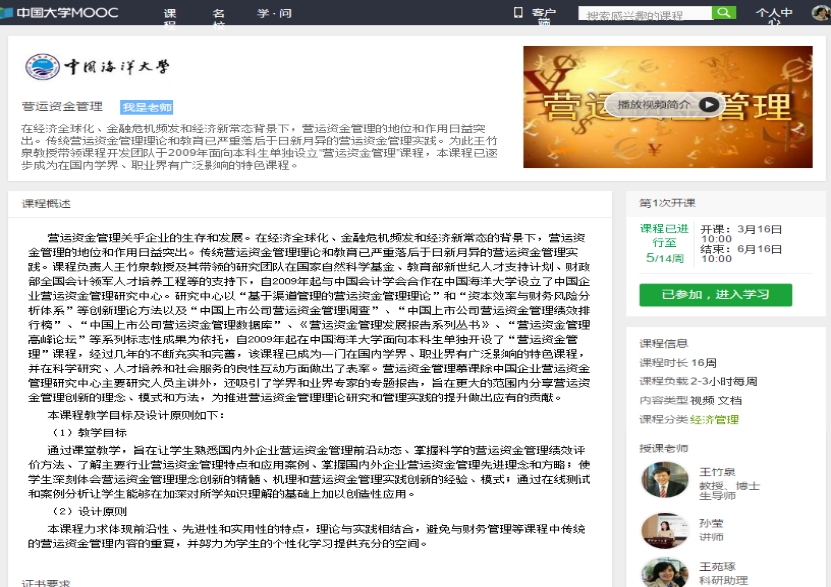Click teacher 王苑琢's avatar photo
Image resolution: width=831 pixels, height=587 pixels.
664,572
